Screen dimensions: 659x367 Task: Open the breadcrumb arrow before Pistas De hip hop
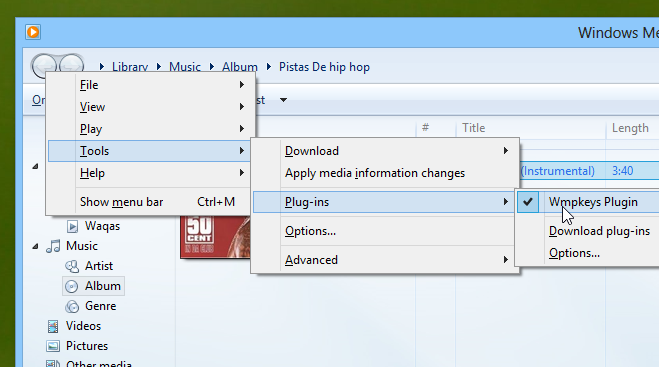pyautogui.click(x=269, y=66)
